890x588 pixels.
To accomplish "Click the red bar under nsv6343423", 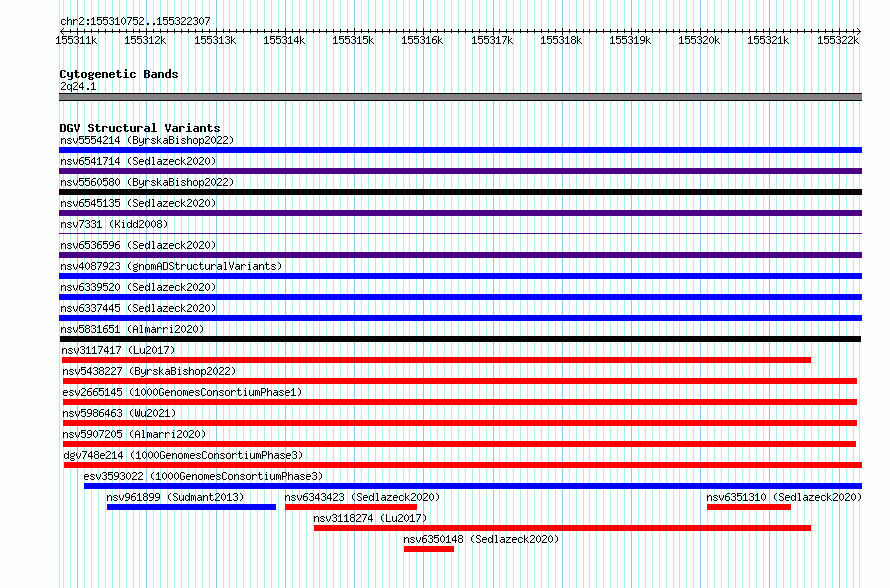I will [351, 507].
